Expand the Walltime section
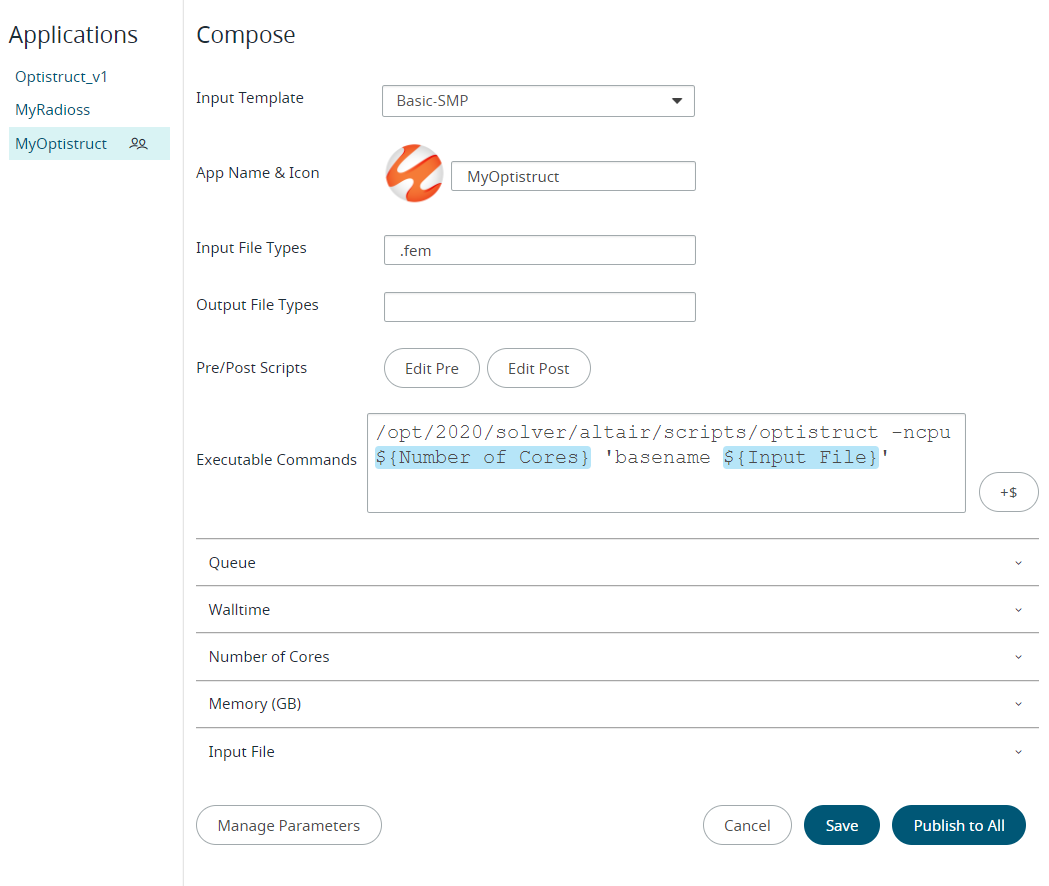The height and width of the screenshot is (886, 1049). (x=617, y=610)
